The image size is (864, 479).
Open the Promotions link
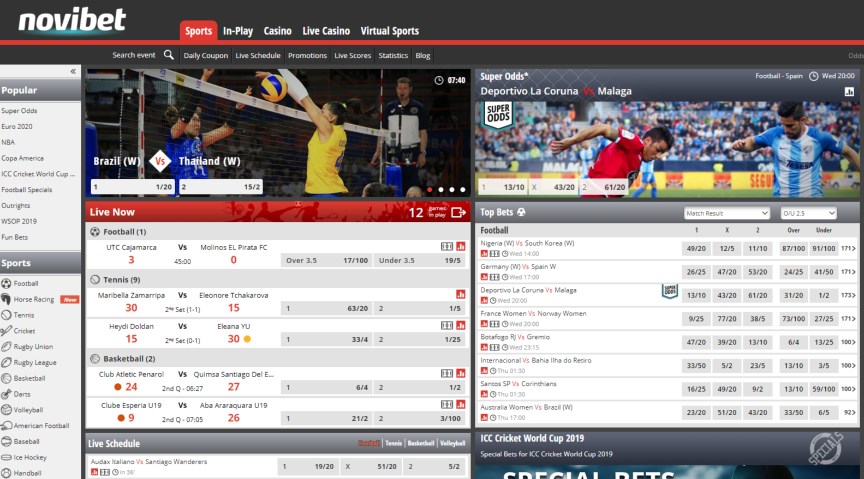click(307, 55)
